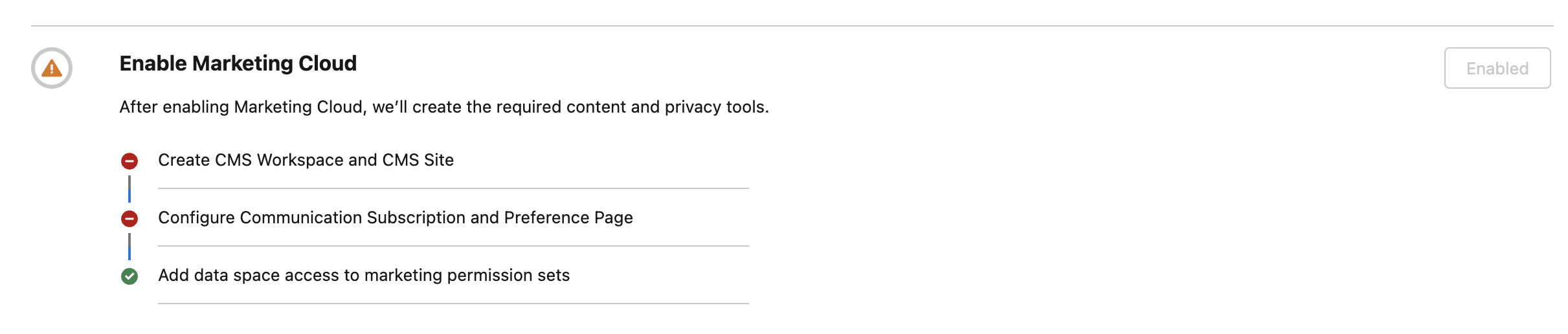Click the divider under Add data space access step

coord(453,304)
